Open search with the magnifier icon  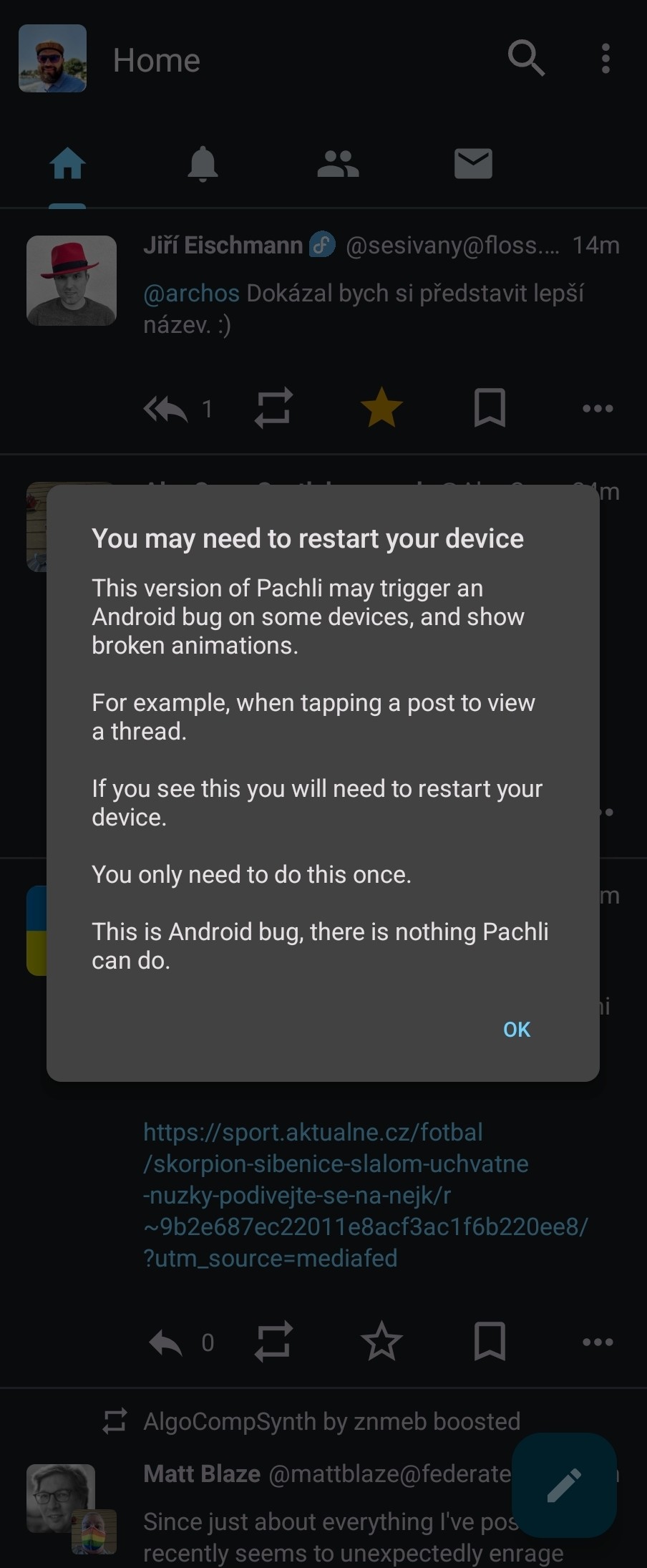527,59
